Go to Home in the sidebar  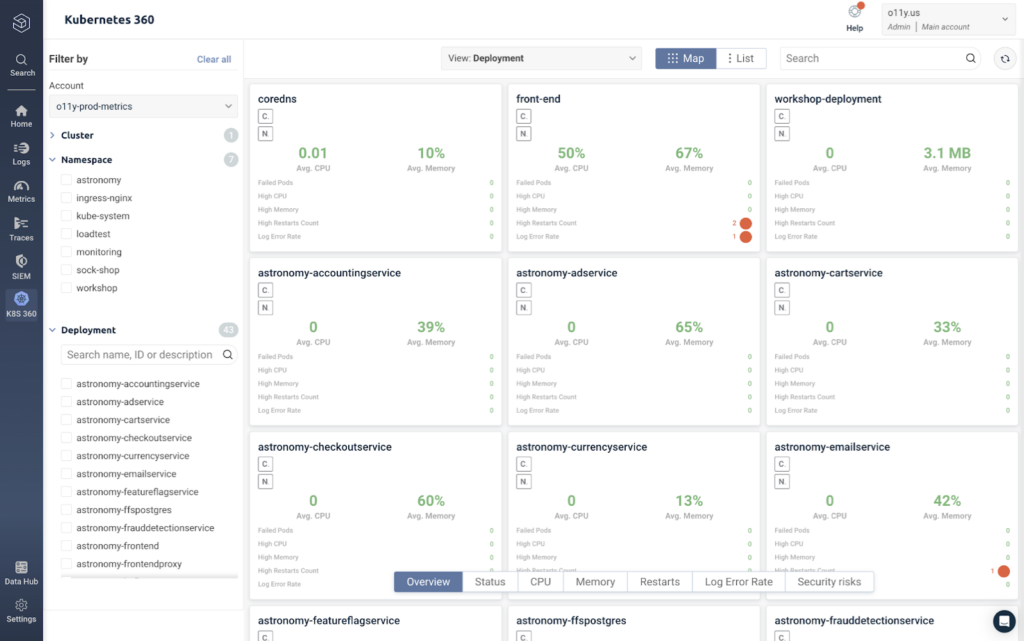[22, 116]
